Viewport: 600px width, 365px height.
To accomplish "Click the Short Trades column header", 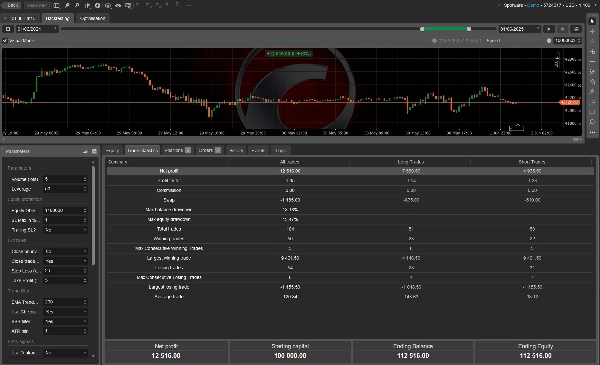I will point(532,162).
